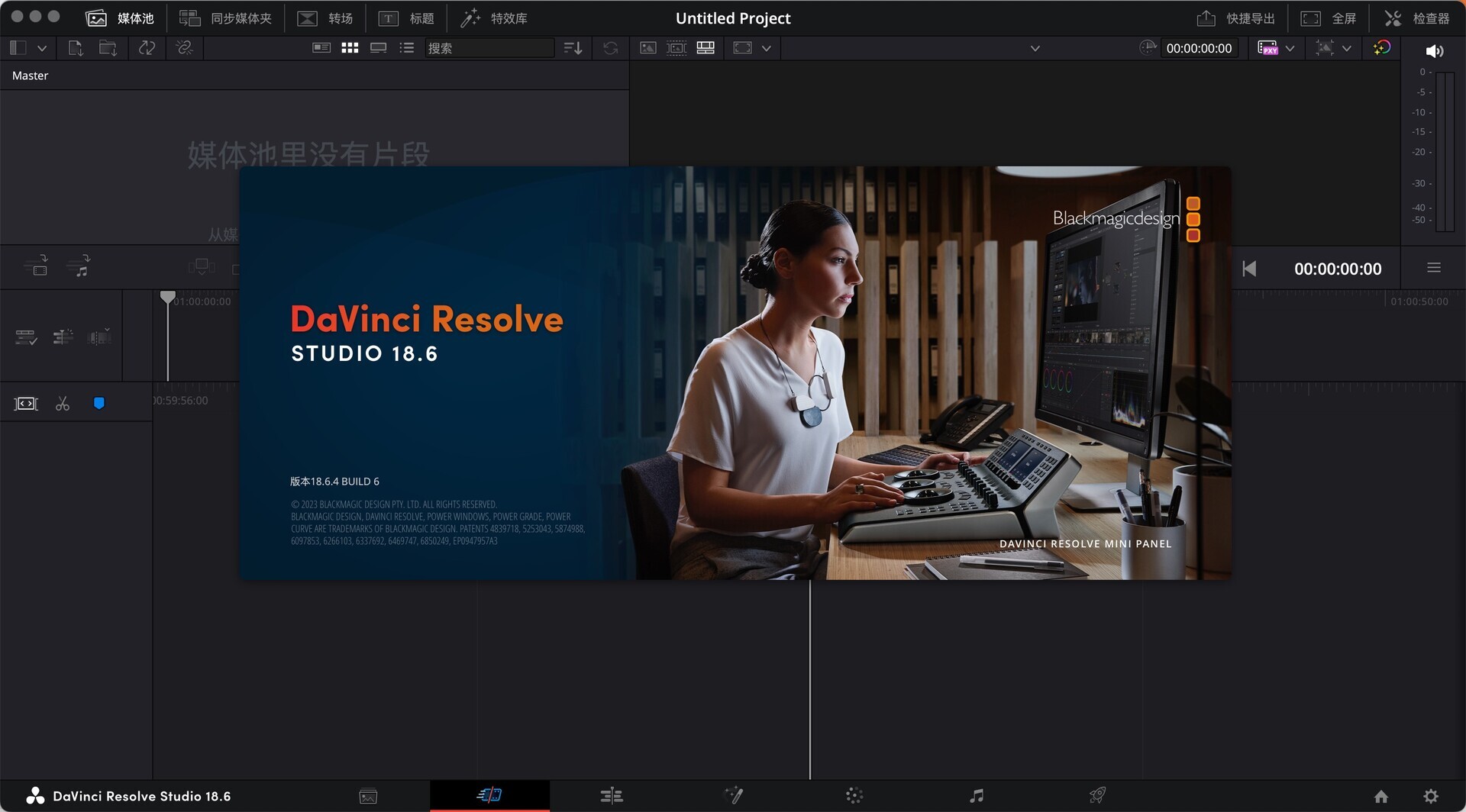Dismiss the DaVinci Resolve splash screen
Image resolution: width=1466 pixels, height=812 pixels.
(735, 372)
